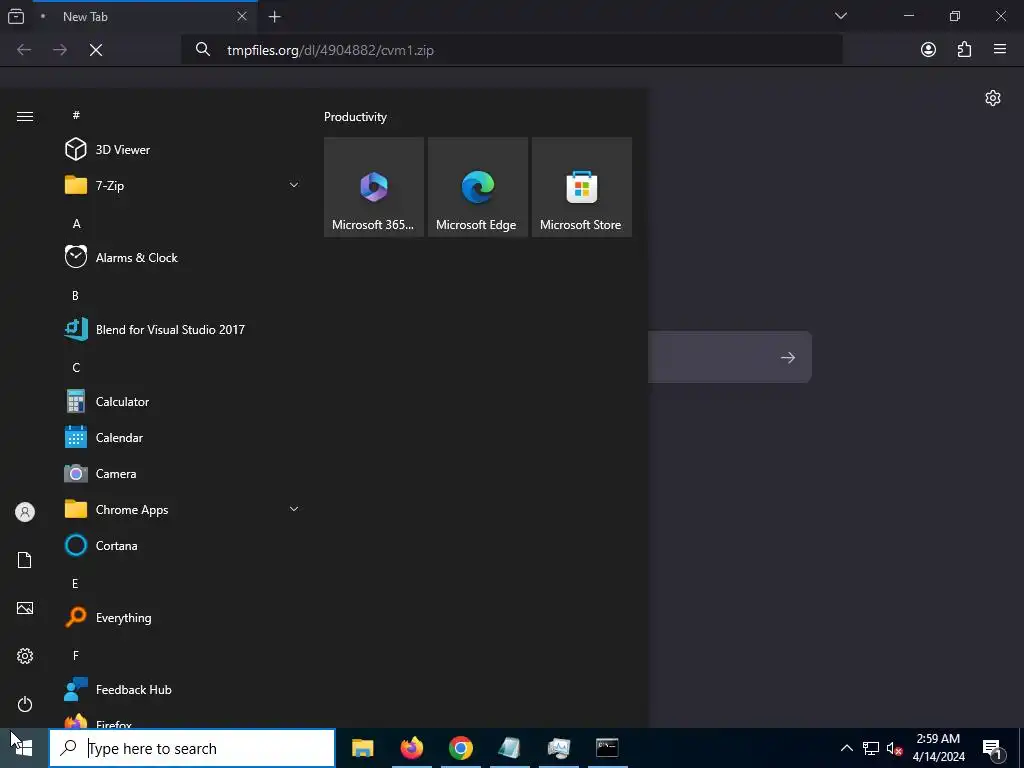Close the New Tab tab
Image resolution: width=1024 pixels, height=768 pixels.
click(x=242, y=16)
